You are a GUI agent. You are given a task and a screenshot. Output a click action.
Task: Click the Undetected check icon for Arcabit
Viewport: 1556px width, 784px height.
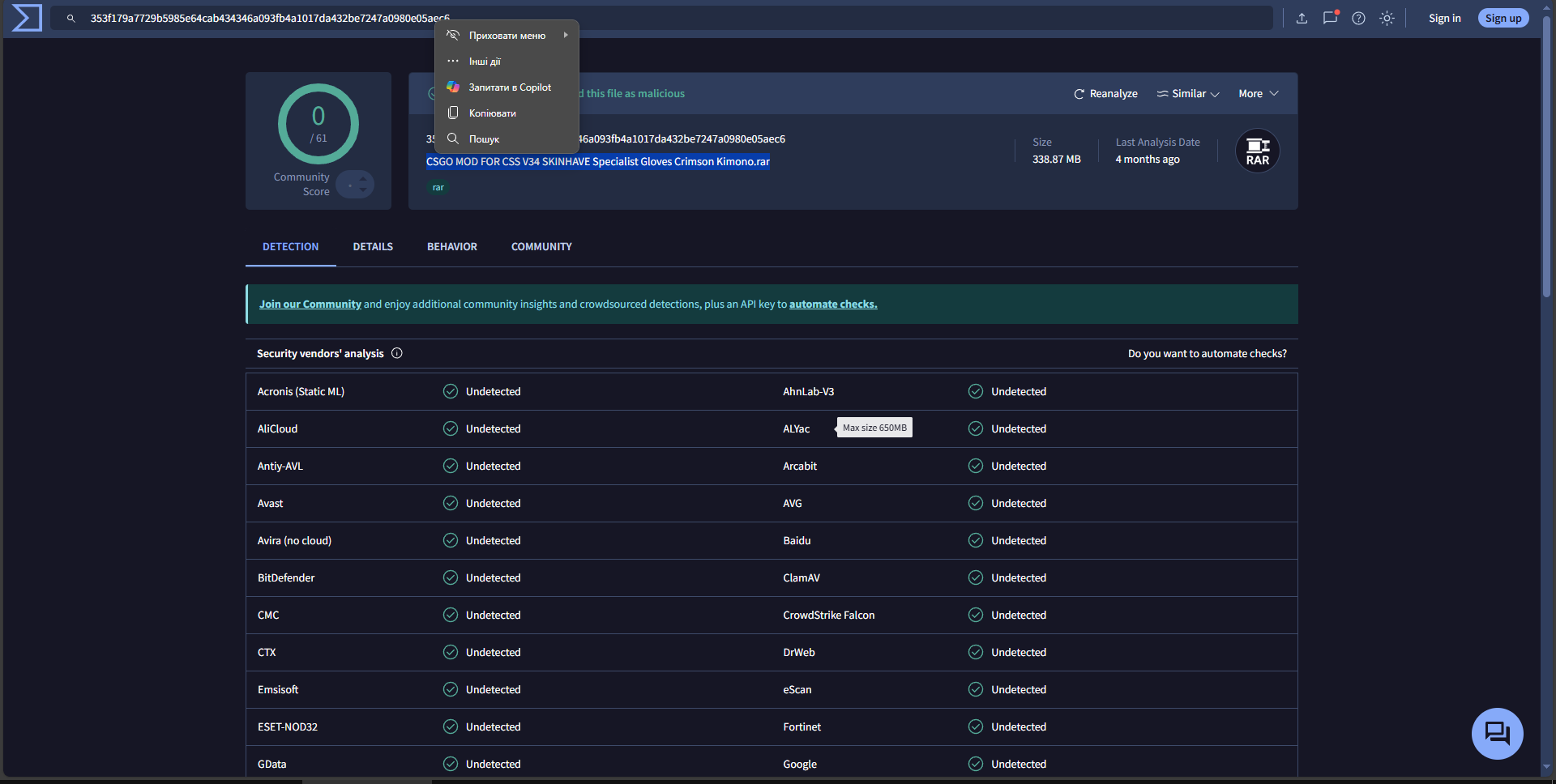point(976,466)
